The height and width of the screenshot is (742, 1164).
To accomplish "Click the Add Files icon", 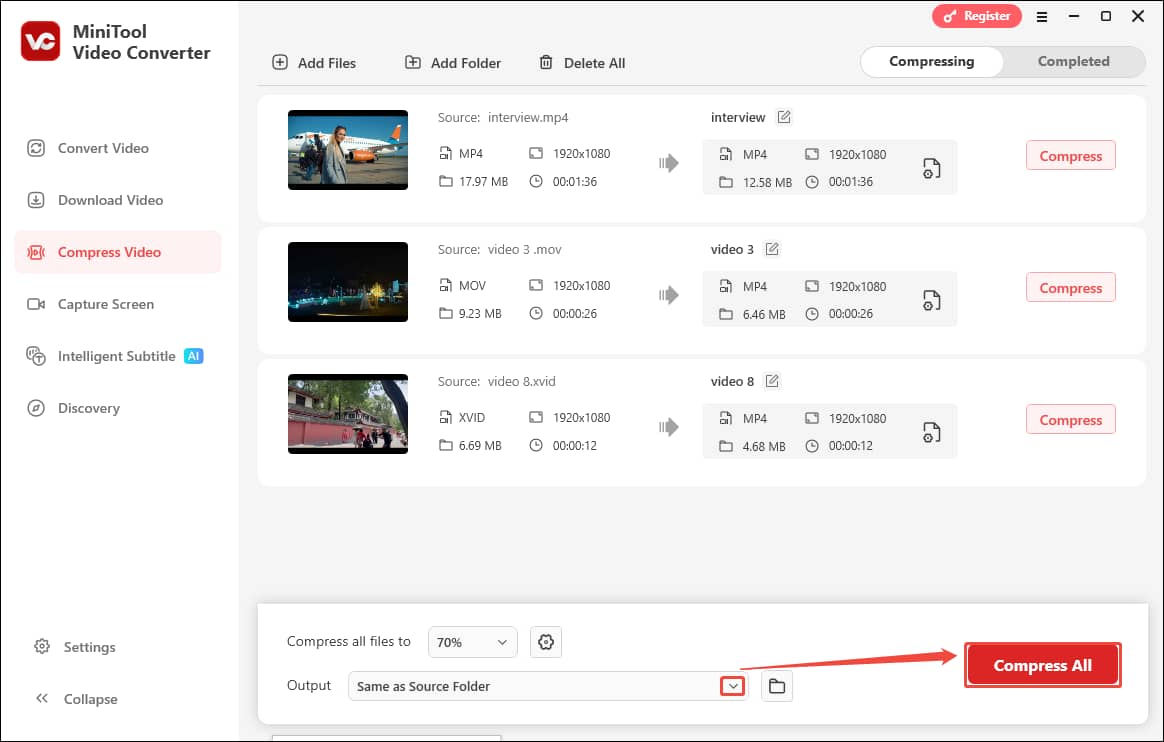I will click(279, 62).
